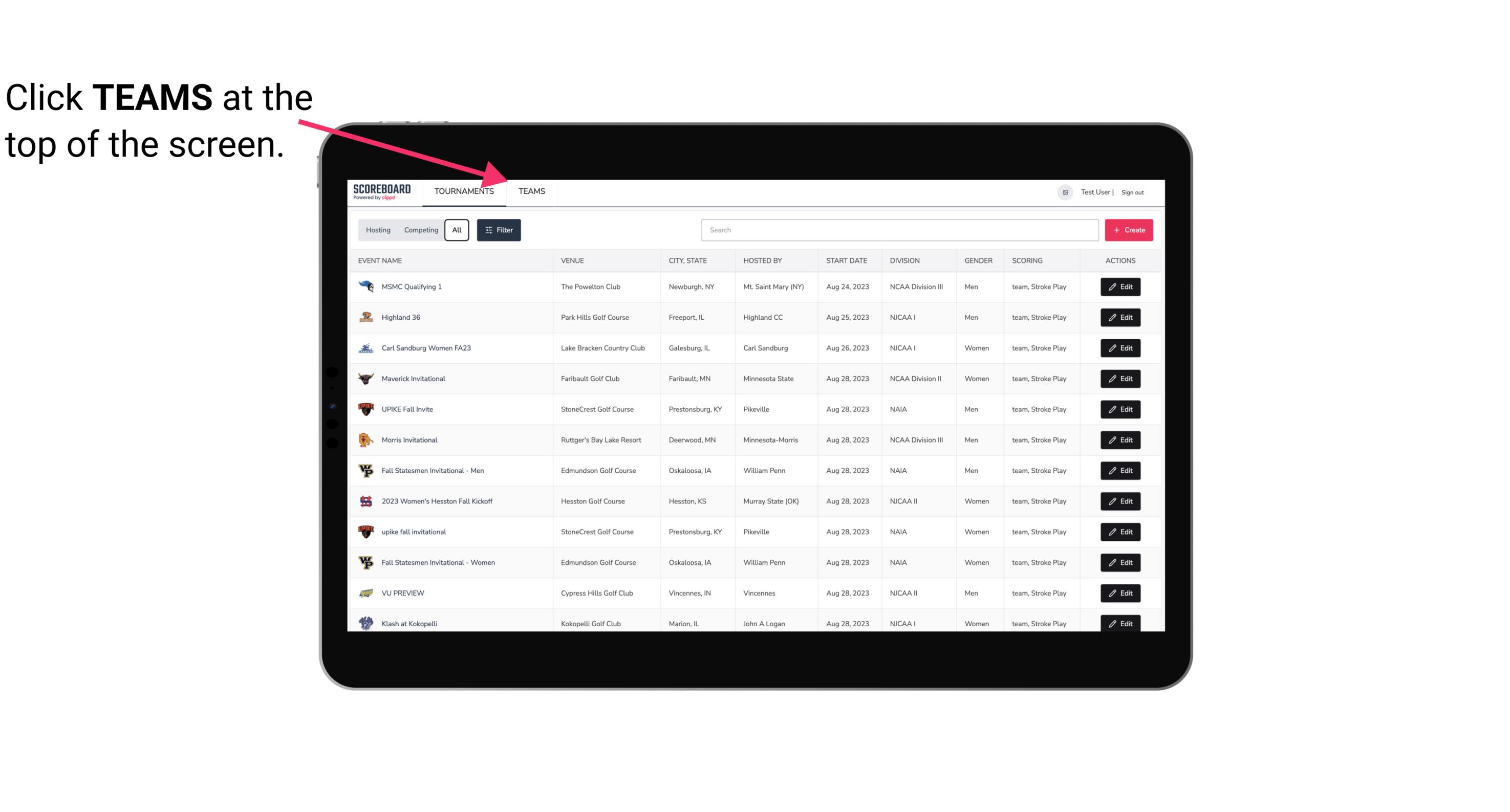Click the TOURNAMENTS navigation tab

[x=463, y=191]
